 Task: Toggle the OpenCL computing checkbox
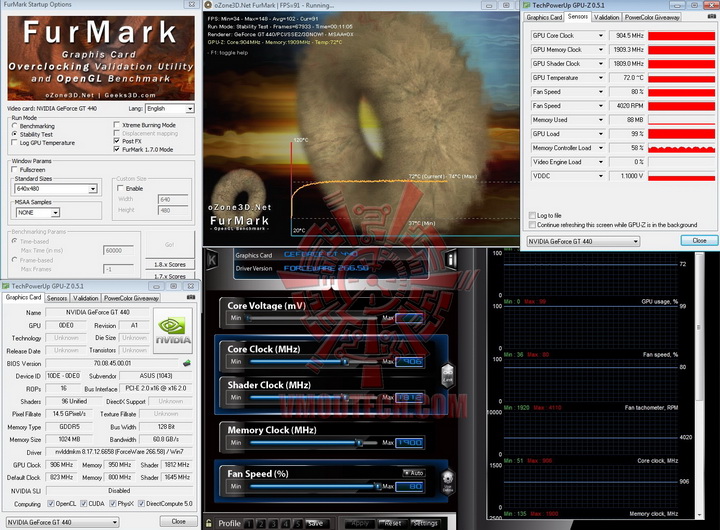[x=51, y=503]
